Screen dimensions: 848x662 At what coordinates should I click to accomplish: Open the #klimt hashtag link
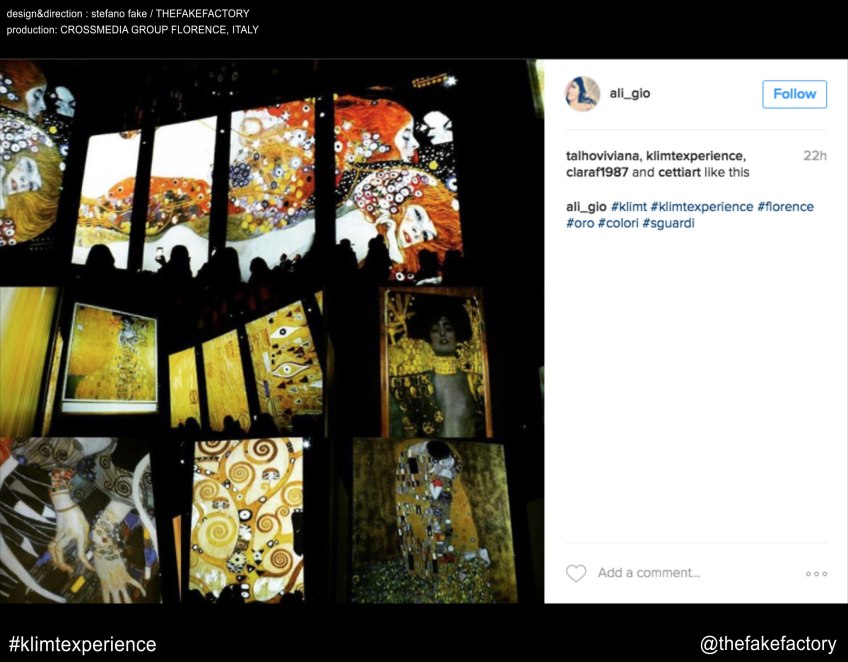click(x=628, y=207)
